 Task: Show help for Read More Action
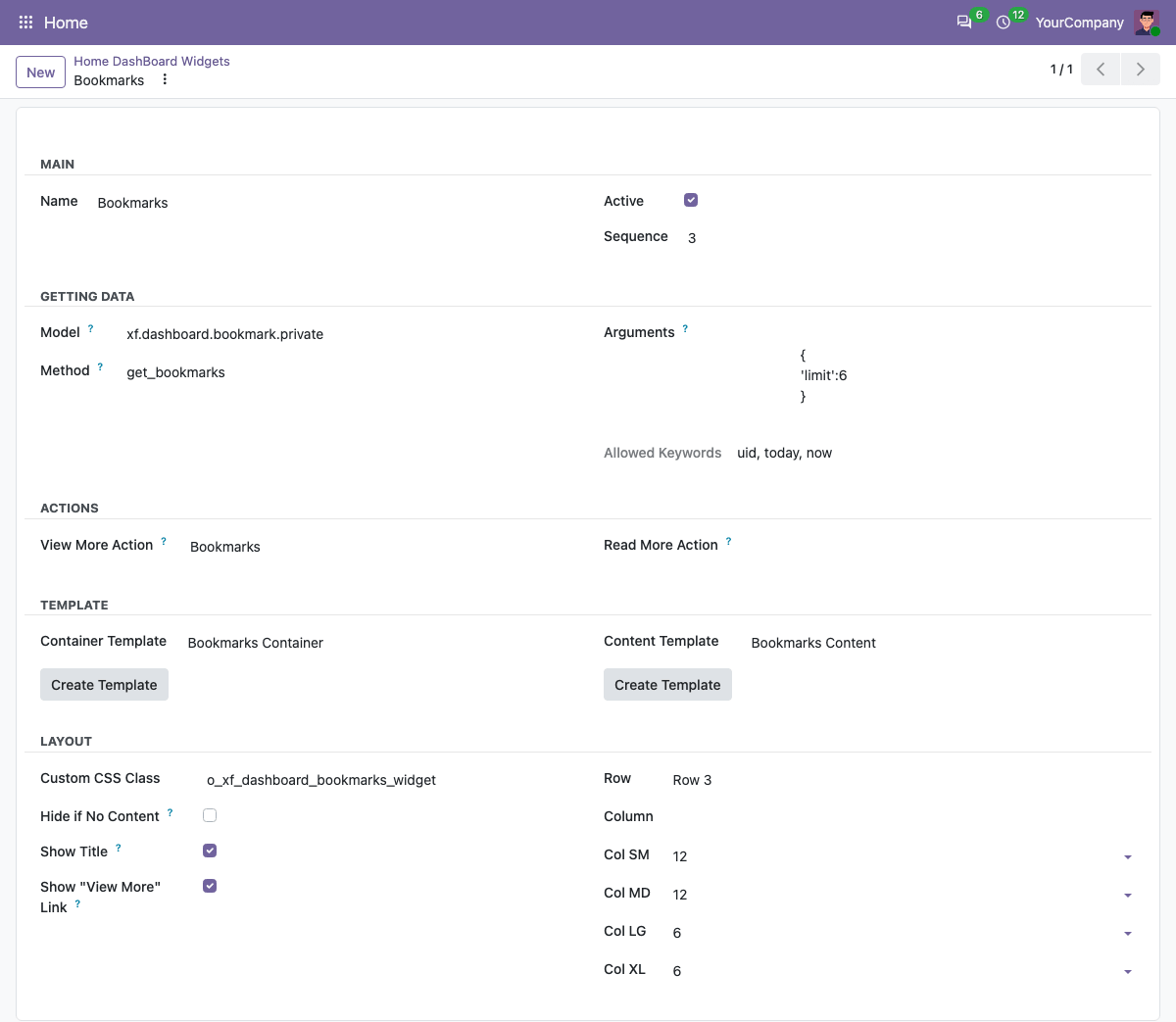(x=728, y=542)
